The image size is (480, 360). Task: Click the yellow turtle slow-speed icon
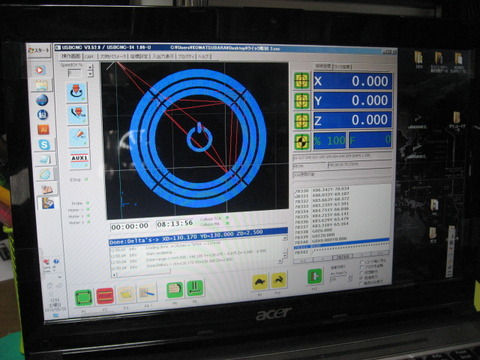point(260,282)
